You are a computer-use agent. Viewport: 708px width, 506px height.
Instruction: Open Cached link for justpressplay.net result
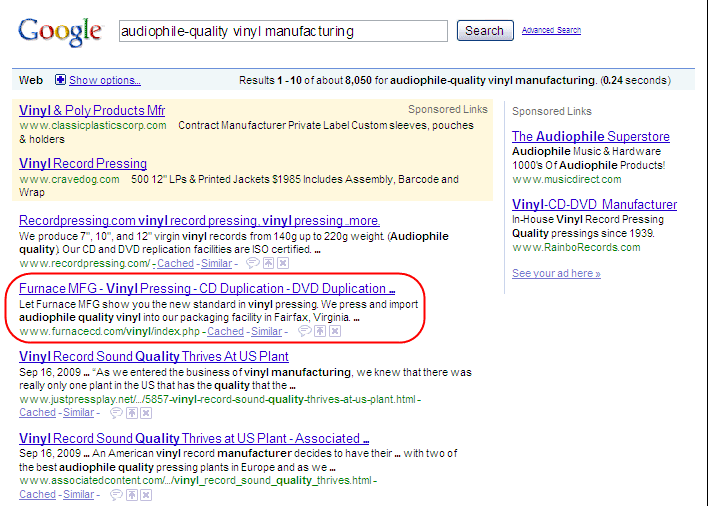tap(37, 413)
